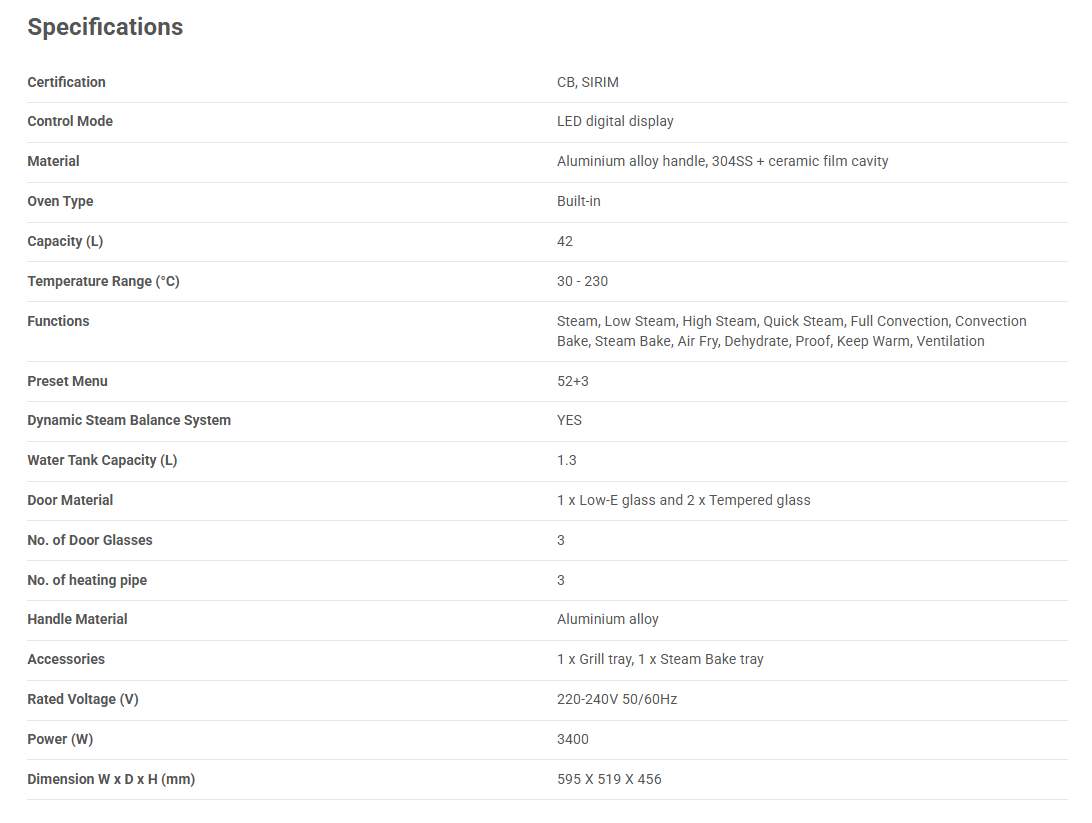Viewport: 1092px width, 823px height.
Task: Click the Capacity (L) label
Action: 65,241
